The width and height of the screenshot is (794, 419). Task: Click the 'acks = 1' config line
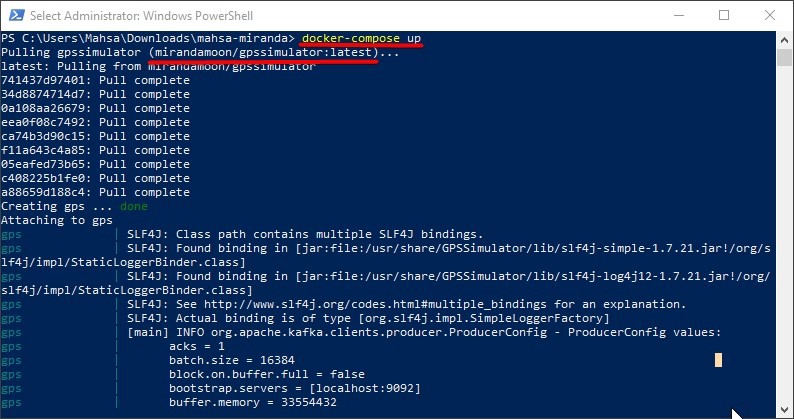point(196,347)
